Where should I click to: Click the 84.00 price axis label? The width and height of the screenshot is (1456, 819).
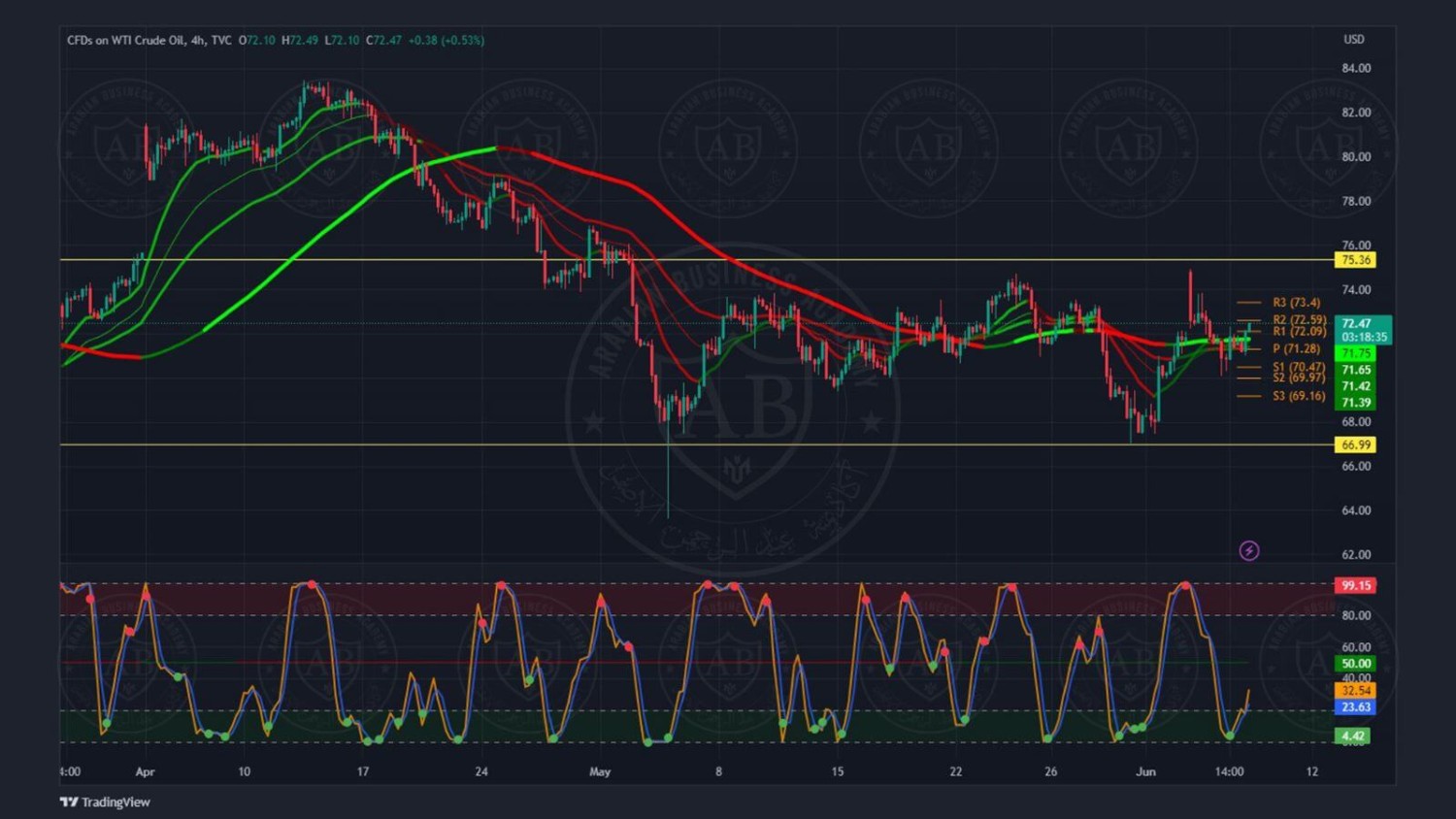click(x=1356, y=68)
